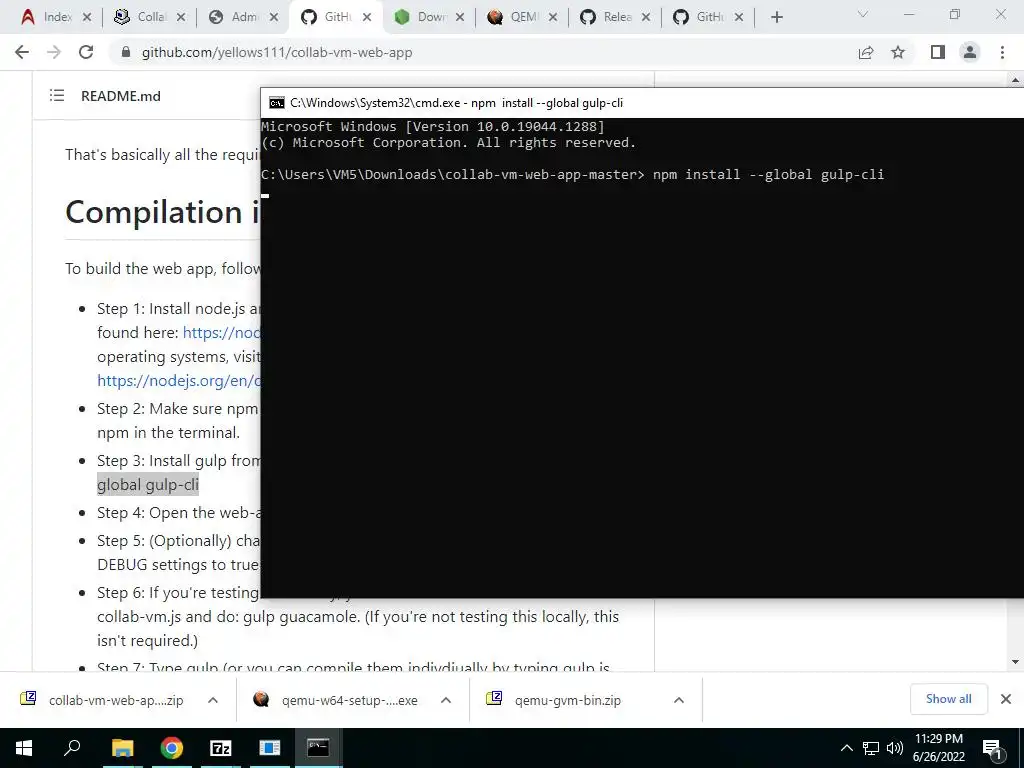Click the highlighted 'global gulp-cli' text
The image size is (1024, 768).
(148, 485)
